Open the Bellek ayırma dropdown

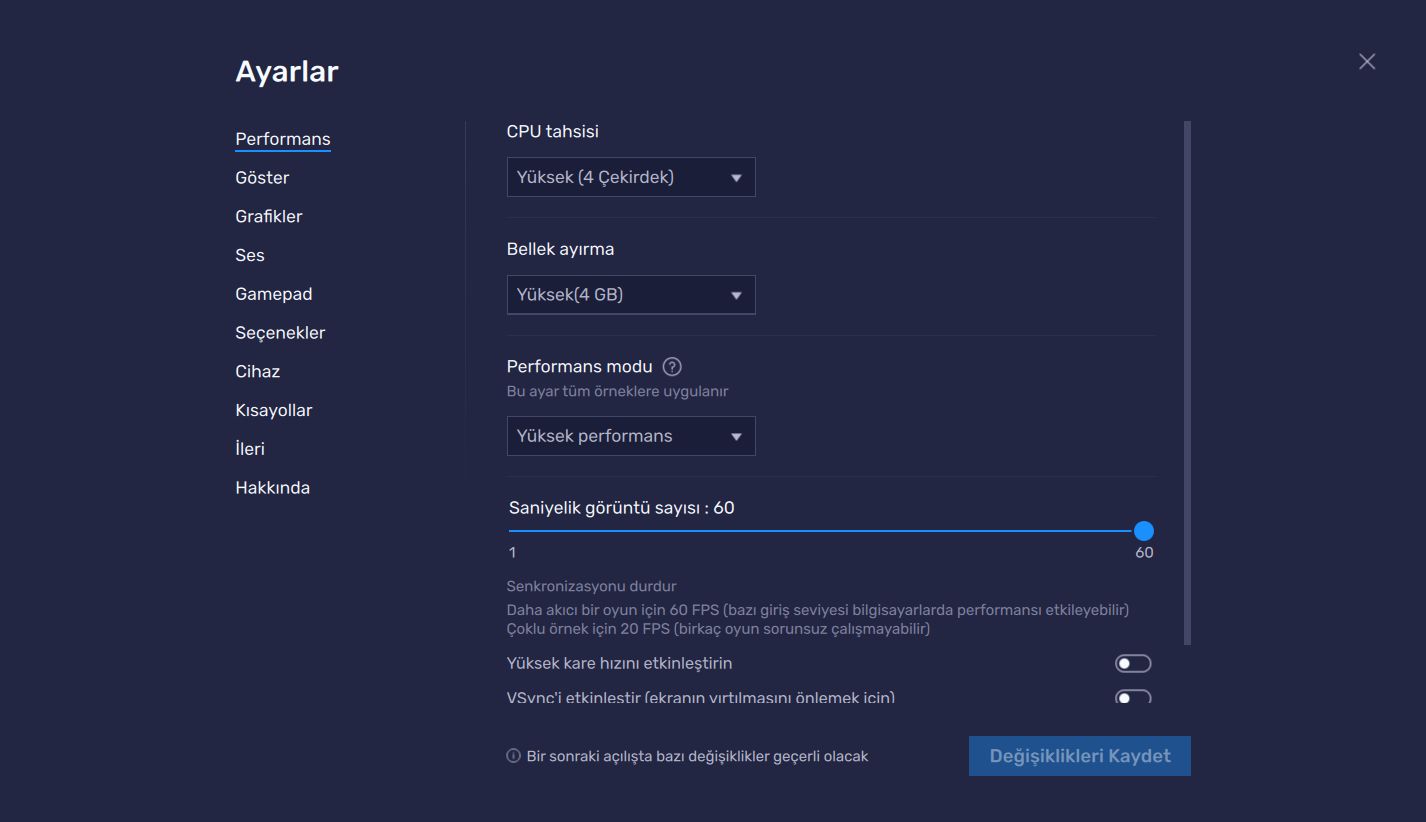(631, 295)
